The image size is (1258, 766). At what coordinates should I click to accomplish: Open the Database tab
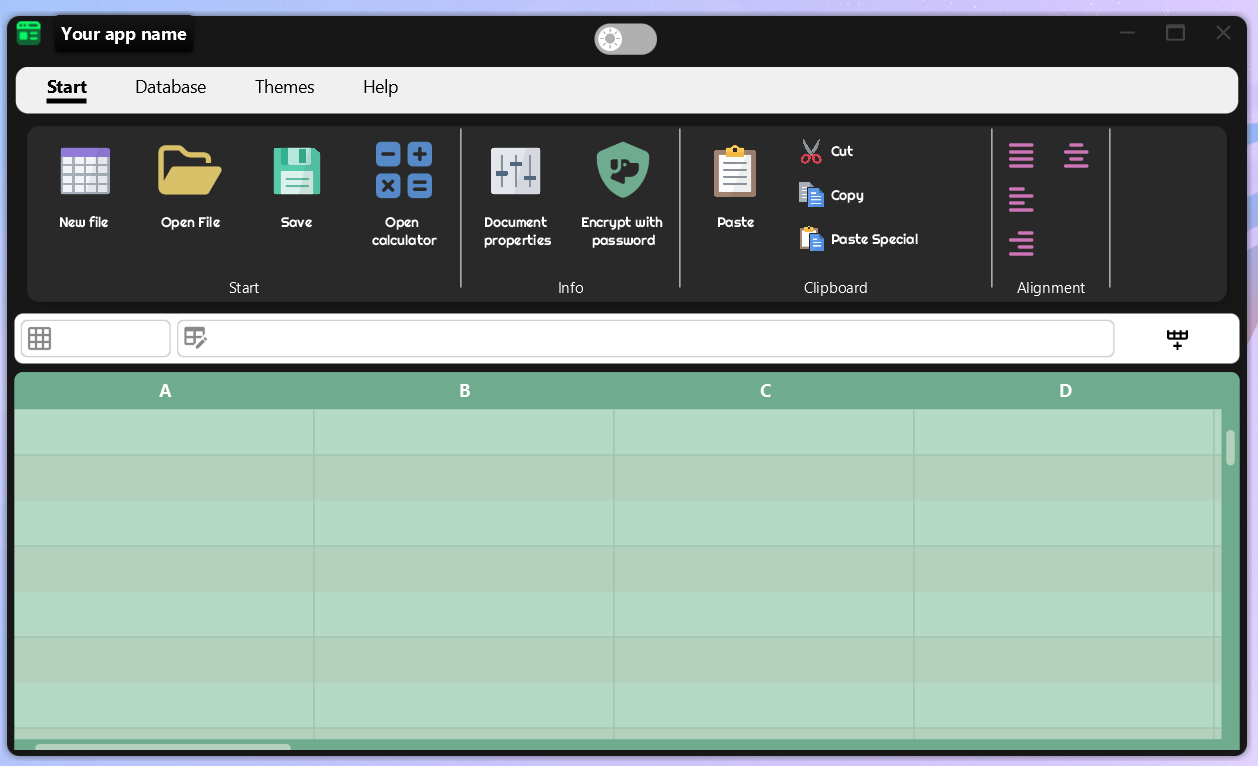point(171,87)
